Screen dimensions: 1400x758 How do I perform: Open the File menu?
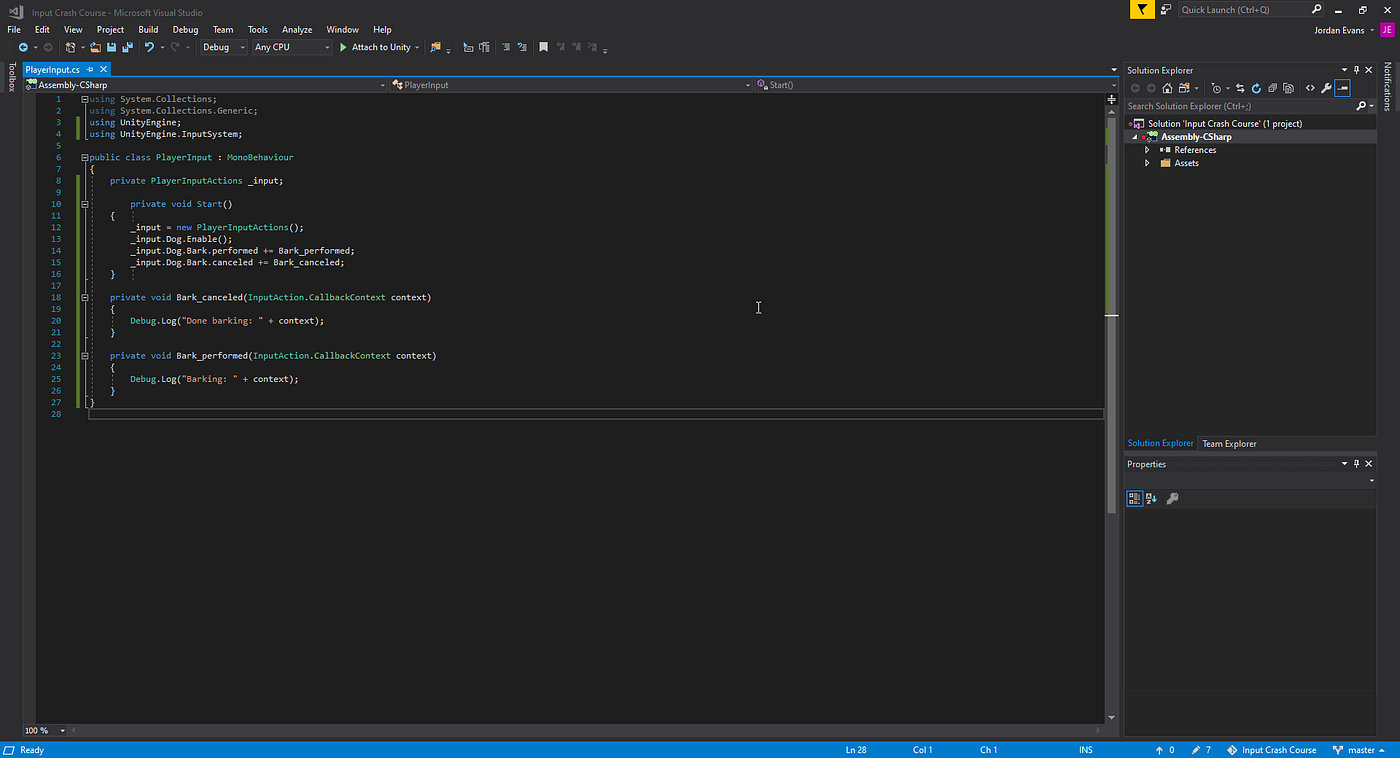click(14, 30)
